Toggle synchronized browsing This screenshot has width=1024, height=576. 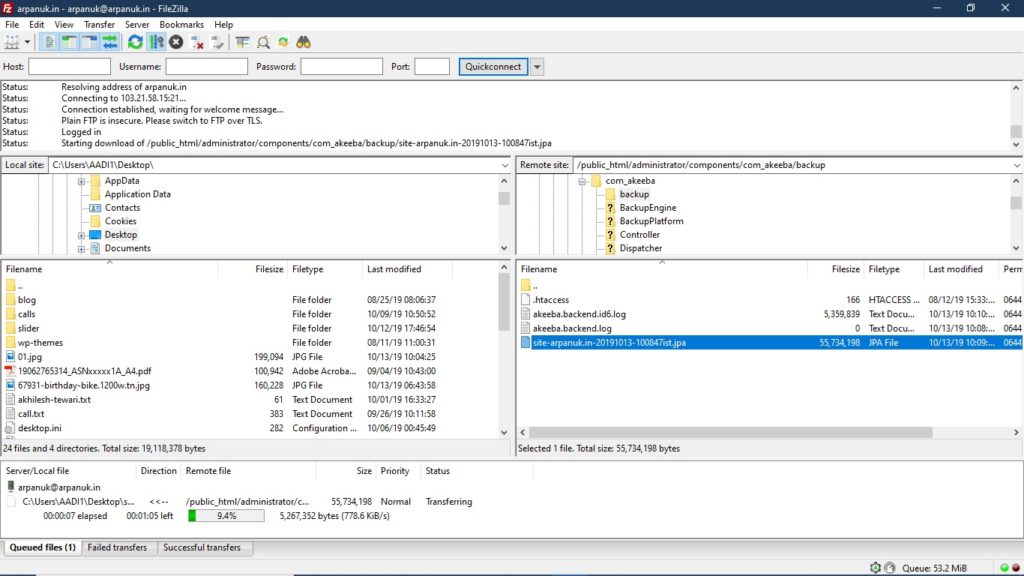tap(283, 42)
